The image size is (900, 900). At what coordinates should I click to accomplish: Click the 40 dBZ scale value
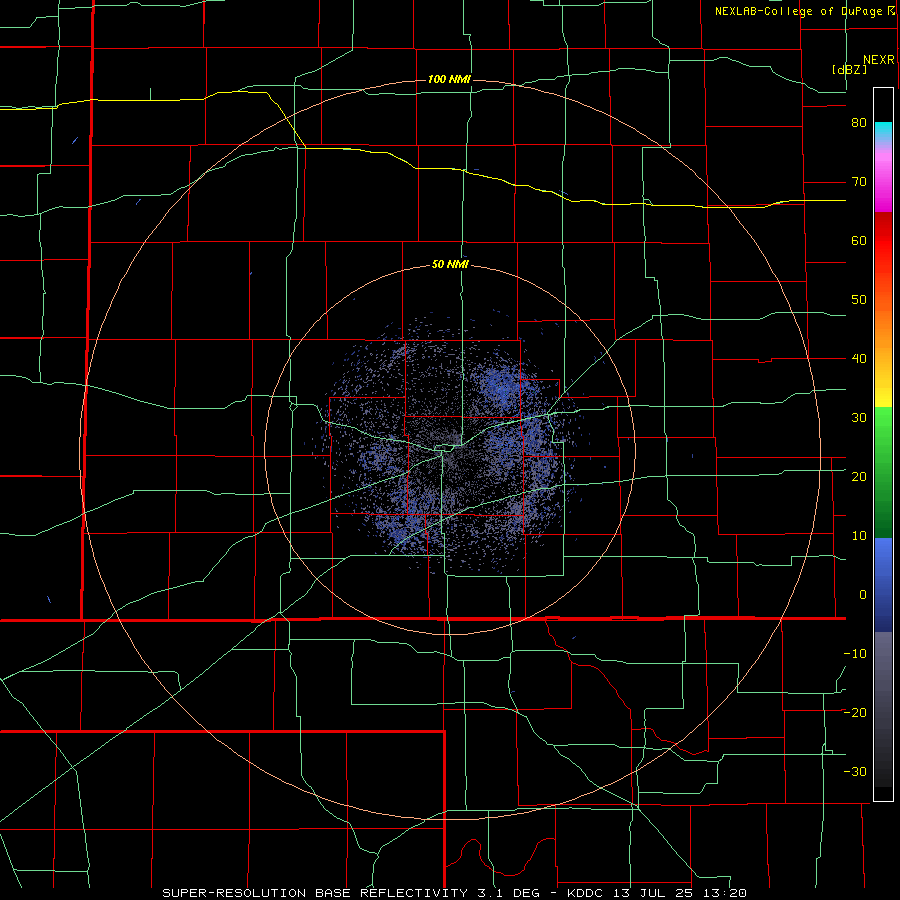pyautogui.click(x=859, y=359)
